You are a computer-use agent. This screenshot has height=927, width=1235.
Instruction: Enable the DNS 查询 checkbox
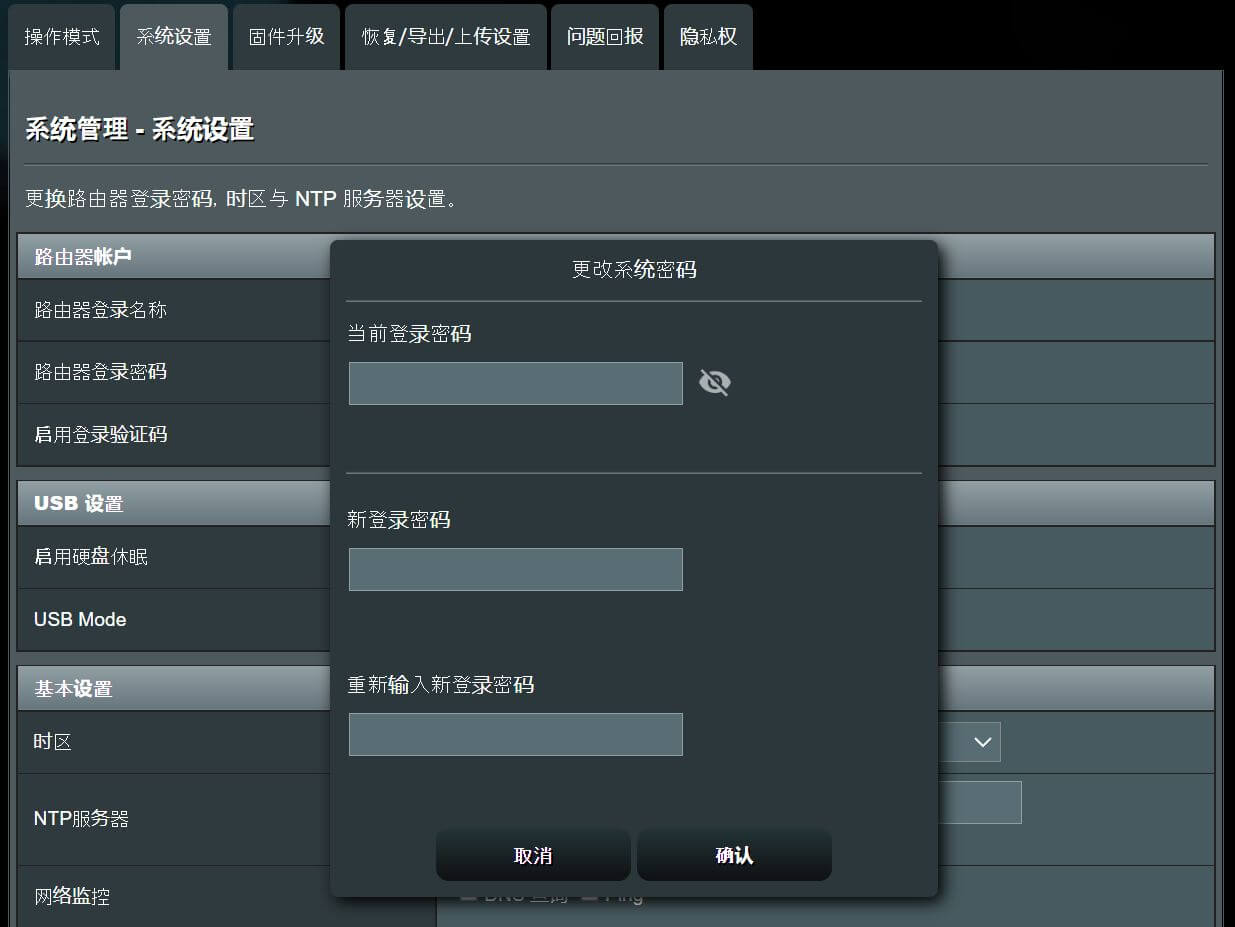pos(470,896)
